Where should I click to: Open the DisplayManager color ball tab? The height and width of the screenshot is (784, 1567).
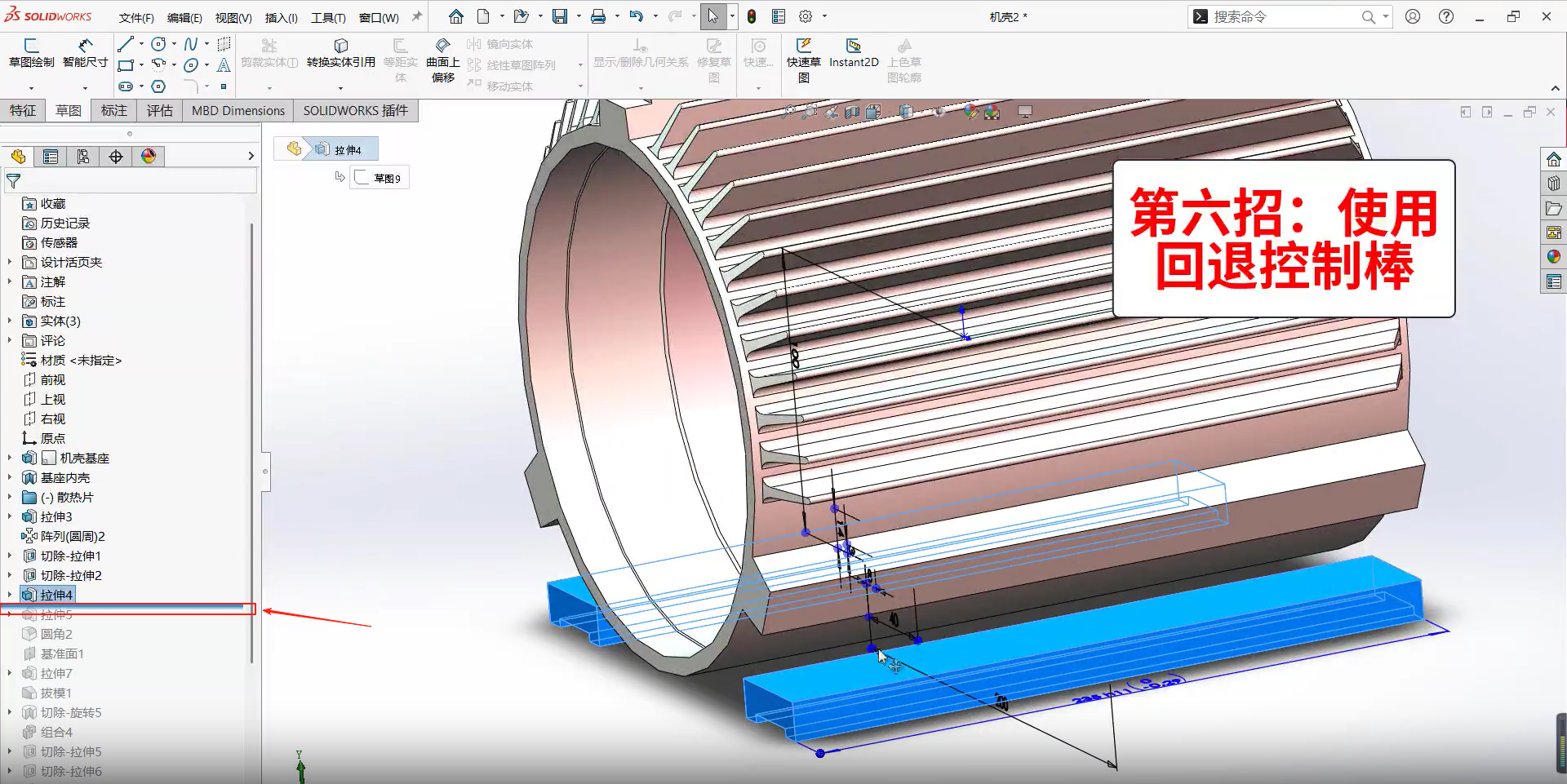tap(149, 157)
